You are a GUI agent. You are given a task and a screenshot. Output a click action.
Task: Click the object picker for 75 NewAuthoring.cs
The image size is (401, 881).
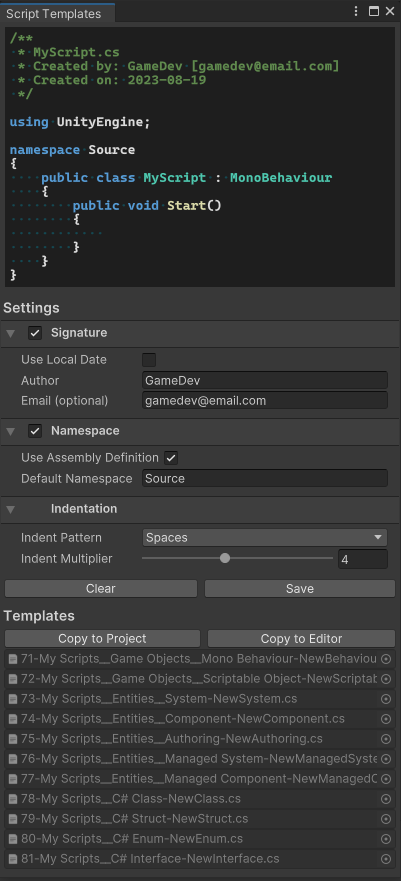[x=386, y=739]
